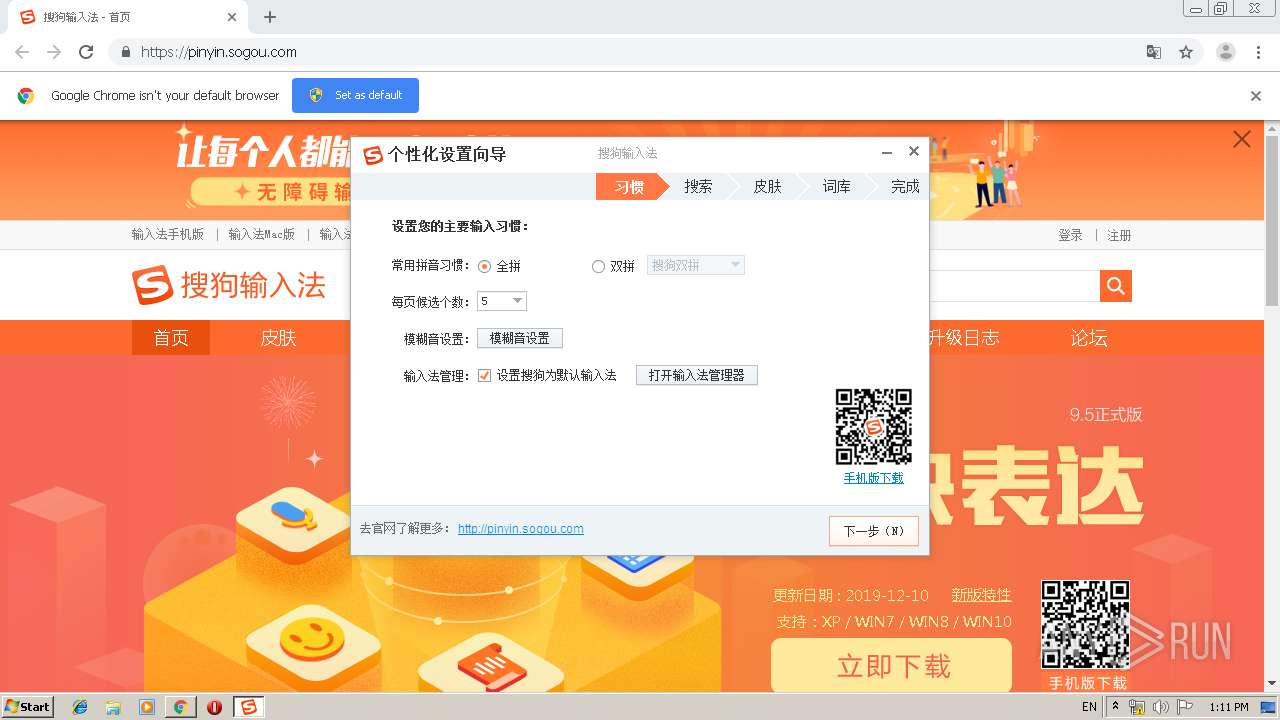
Task: Open the 皮肤 navigation tab on webpage
Action: 278,338
